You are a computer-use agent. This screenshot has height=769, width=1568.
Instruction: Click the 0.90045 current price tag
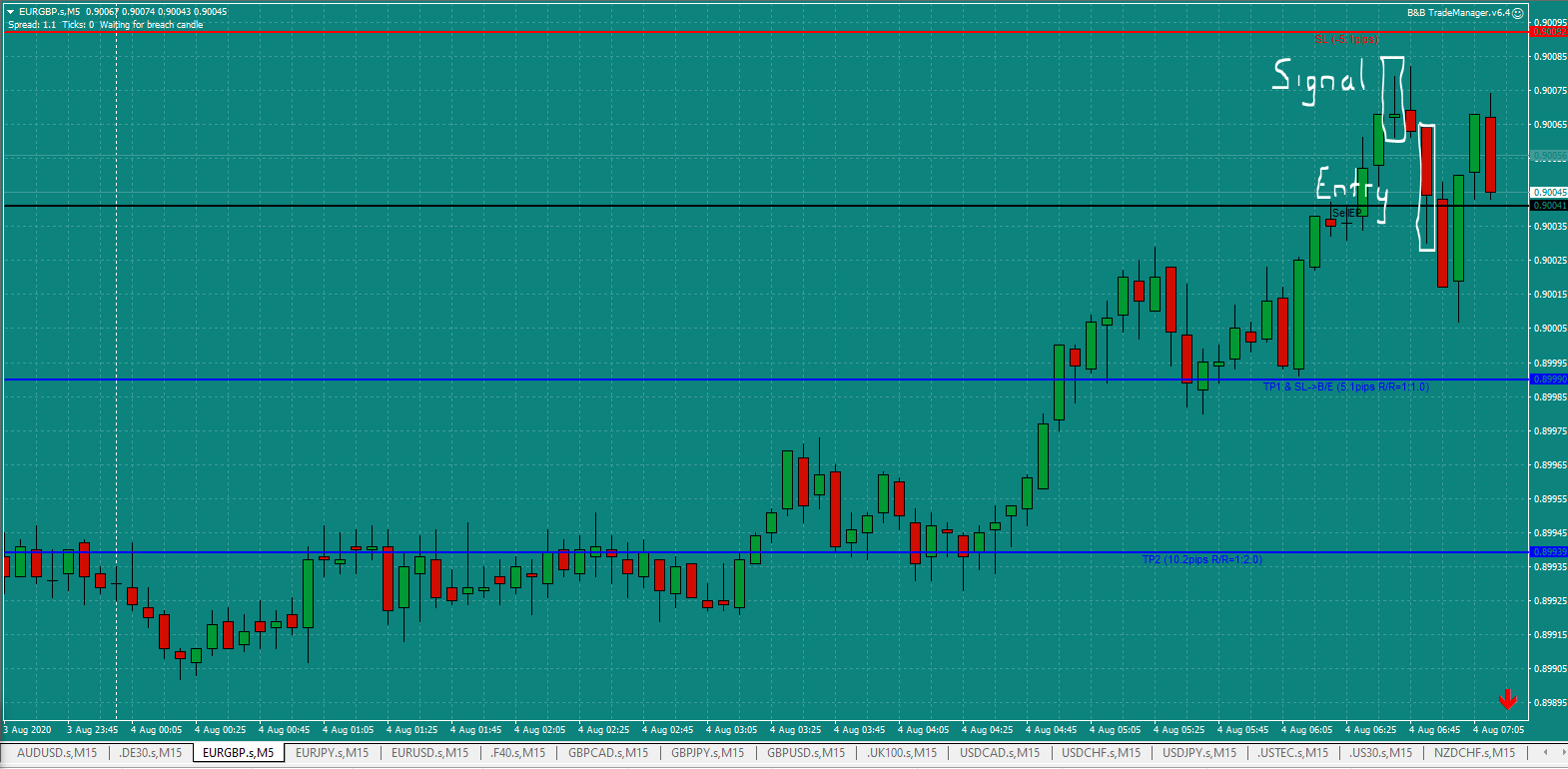point(1549,192)
